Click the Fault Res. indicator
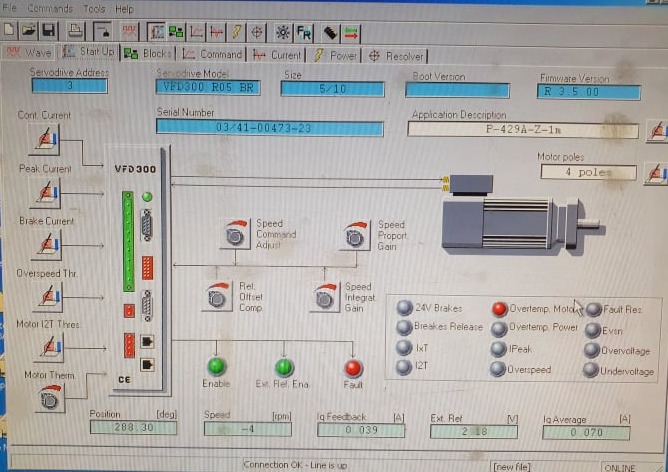 tap(593, 309)
